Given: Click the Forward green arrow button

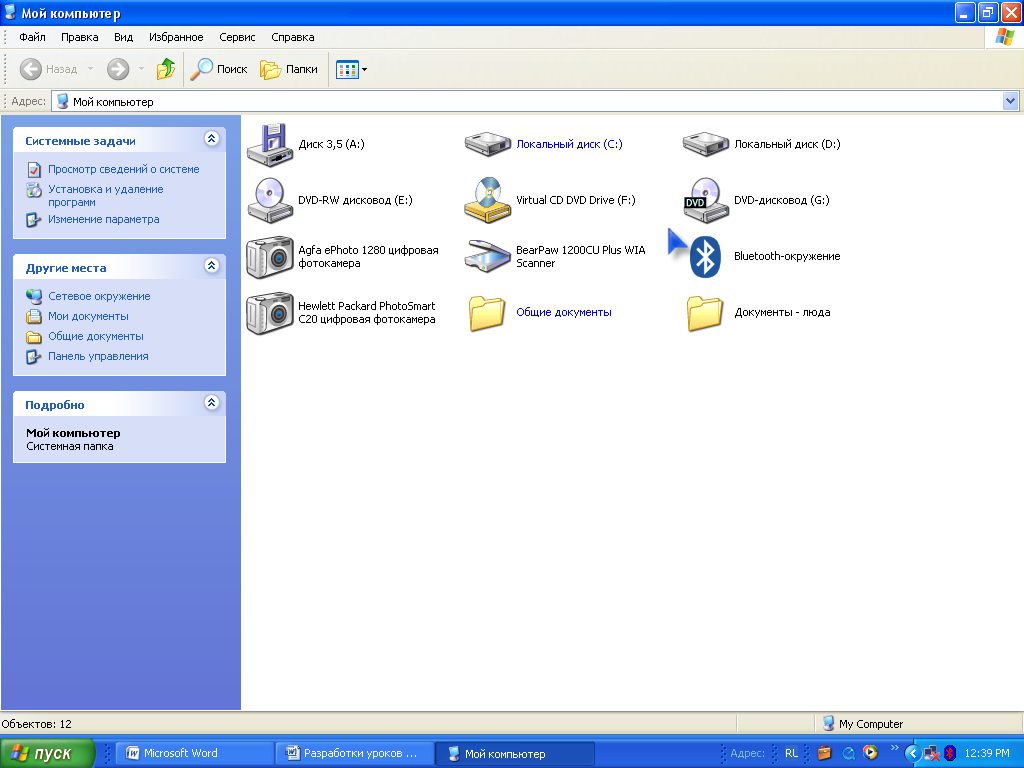Looking at the screenshot, I should tap(118, 69).
